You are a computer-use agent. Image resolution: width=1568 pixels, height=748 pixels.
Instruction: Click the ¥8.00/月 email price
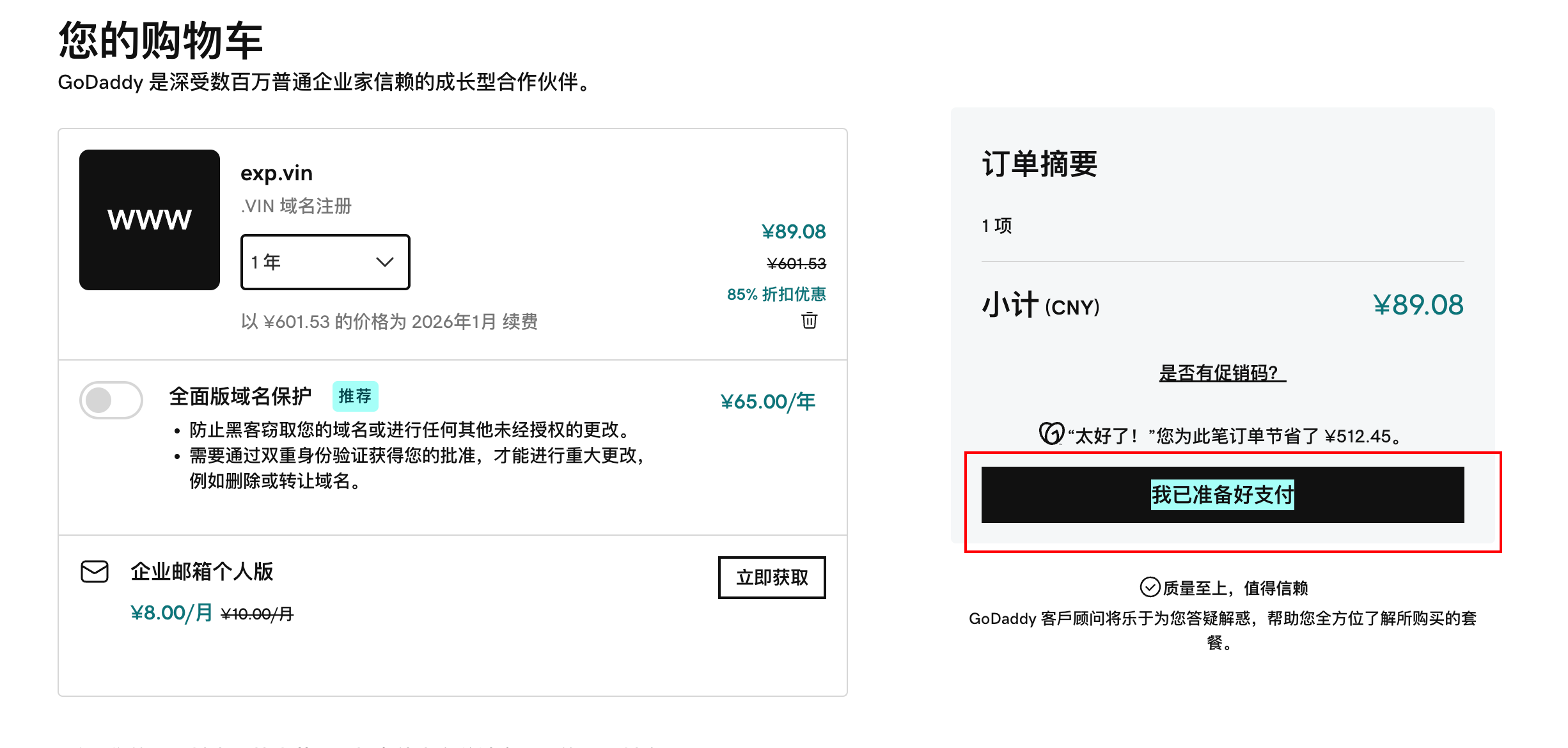[171, 612]
